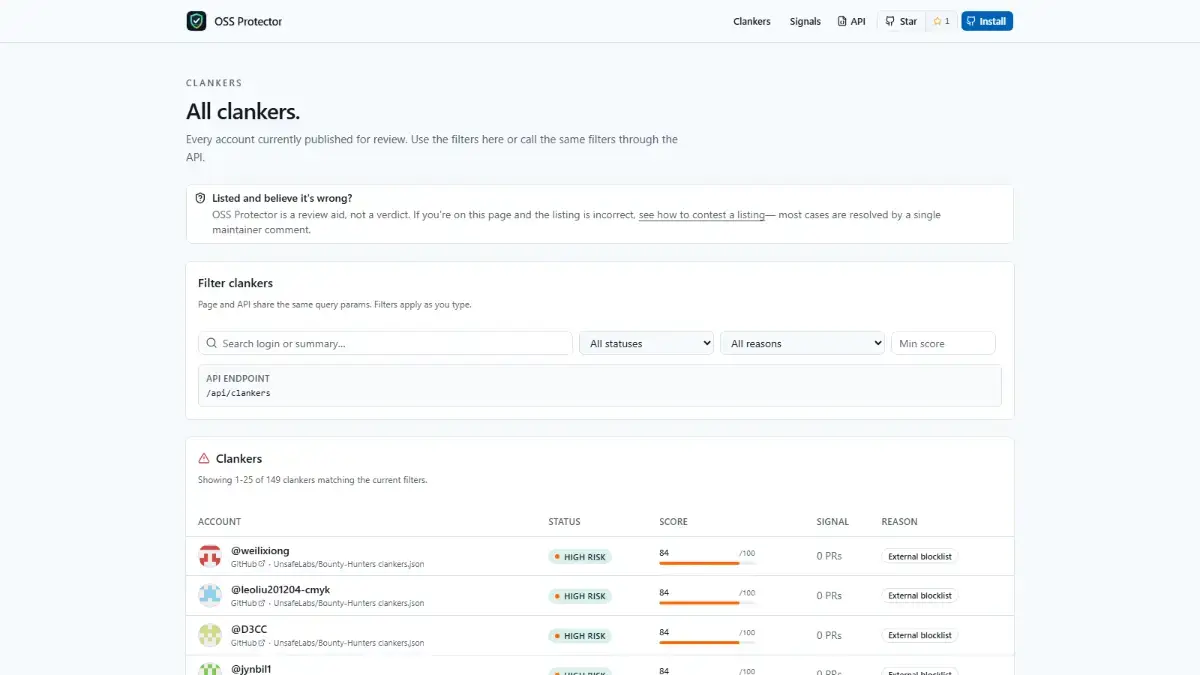Open the @leoliu201204-cmyk account name
The width and height of the screenshot is (1200, 675).
[280, 590]
